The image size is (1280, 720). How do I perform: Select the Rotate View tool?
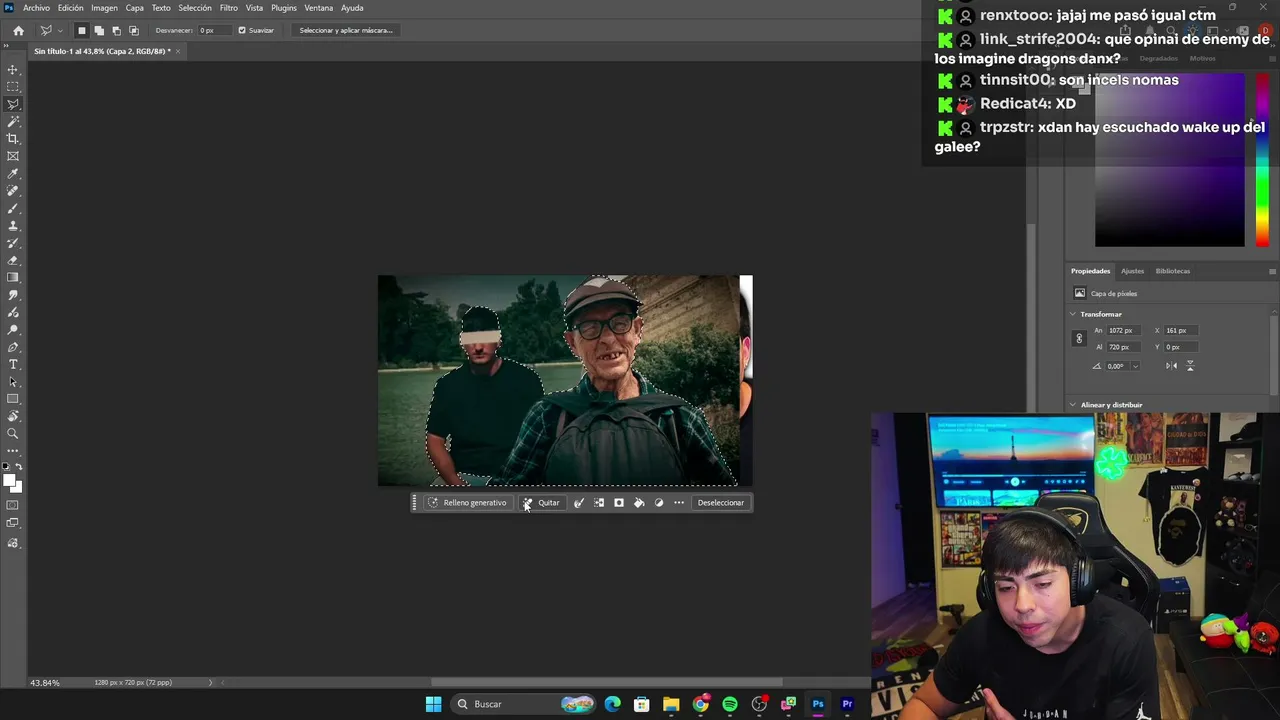click(13, 416)
